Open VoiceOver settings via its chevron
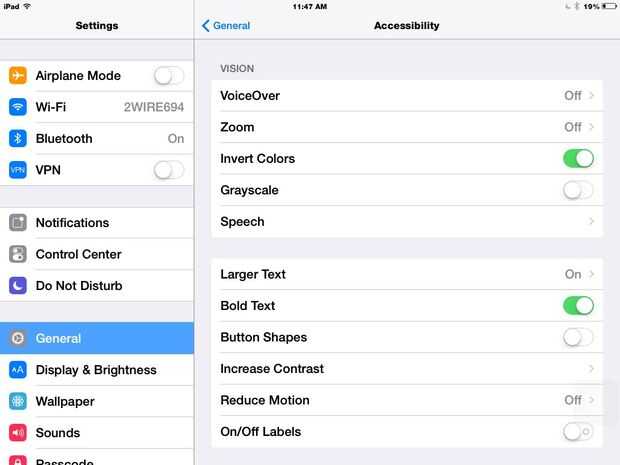 (x=592, y=96)
